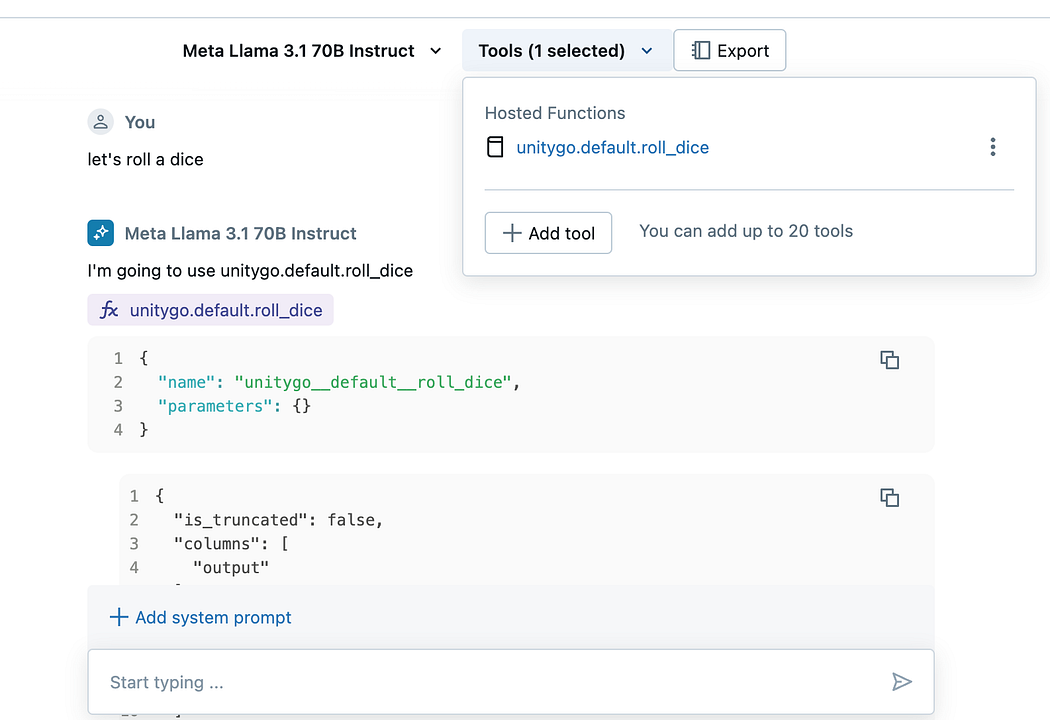The height and width of the screenshot is (720, 1050).
Task: Focus the Start typing message field
Action: point(490,682)
